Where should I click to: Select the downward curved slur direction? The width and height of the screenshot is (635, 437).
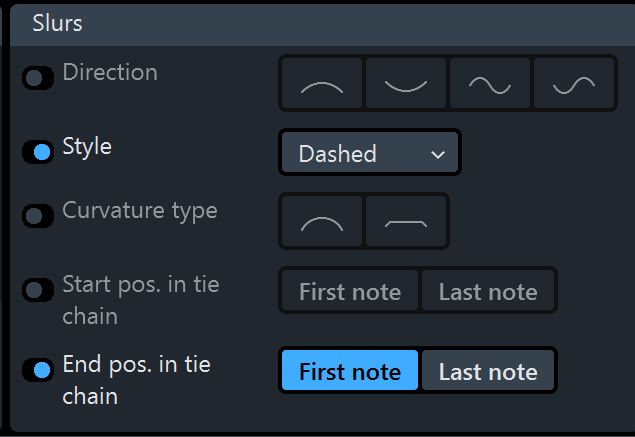(406, 83)
